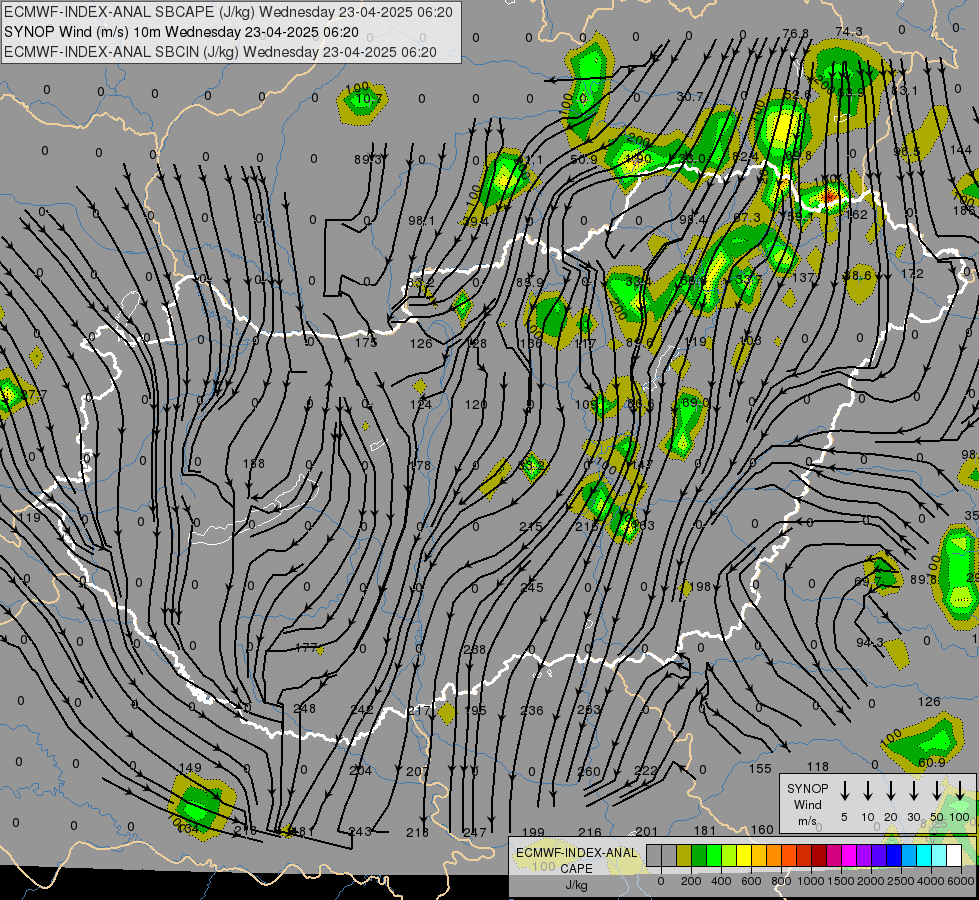This screenshot has height=900, width=979.
Task: Click the 800 tick on CAPE scale
Action: point(781,881)
